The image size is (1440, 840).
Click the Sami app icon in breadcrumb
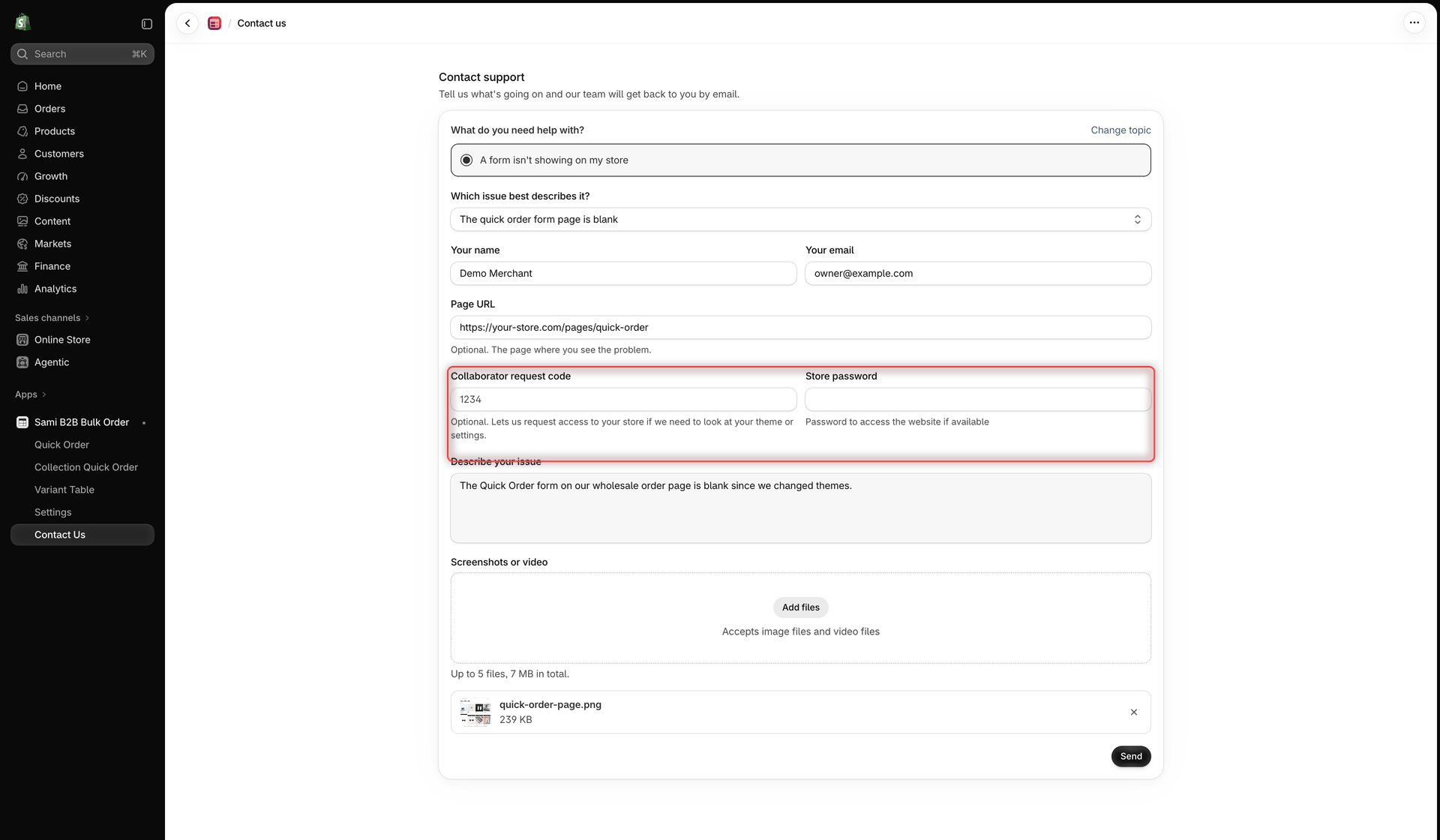click(x=214, y=23)
